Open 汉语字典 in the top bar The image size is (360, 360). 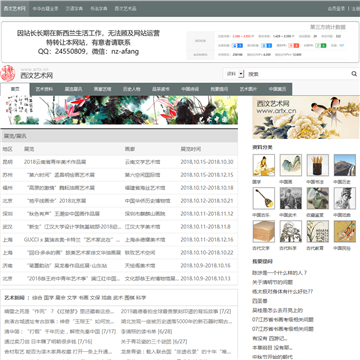pyautogui.click(x=74, y=9)
